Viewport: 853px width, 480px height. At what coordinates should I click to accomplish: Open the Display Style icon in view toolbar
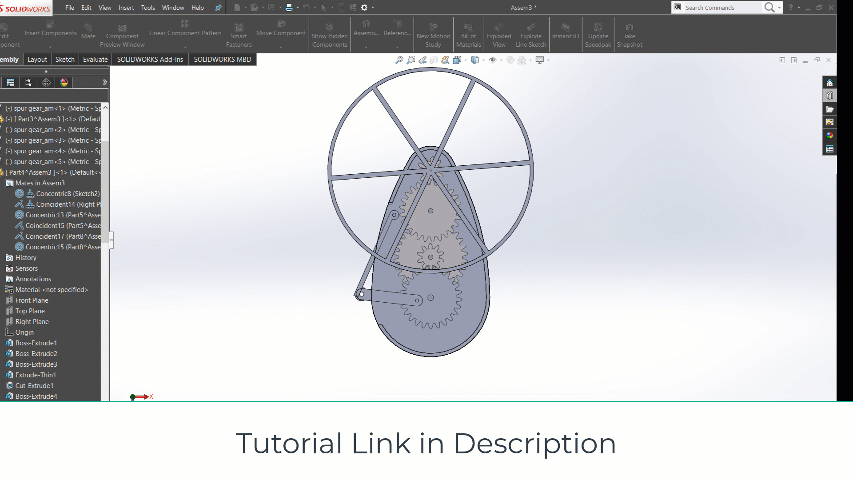[x=475, y=60]
